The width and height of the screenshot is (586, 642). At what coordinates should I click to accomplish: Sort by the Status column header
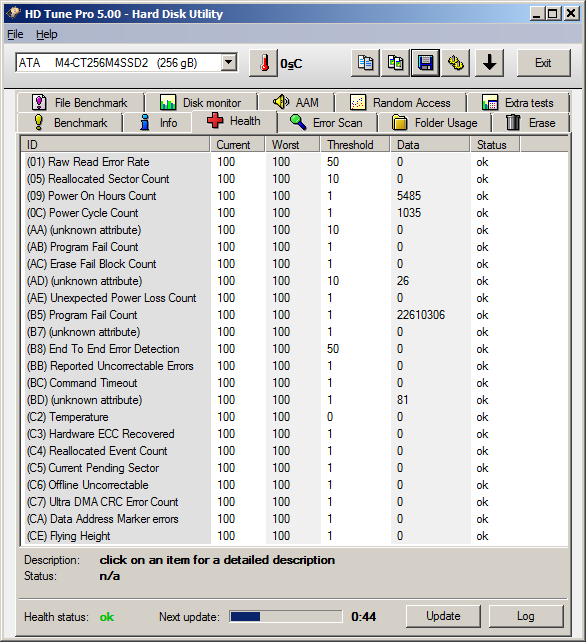pos(495,145)
